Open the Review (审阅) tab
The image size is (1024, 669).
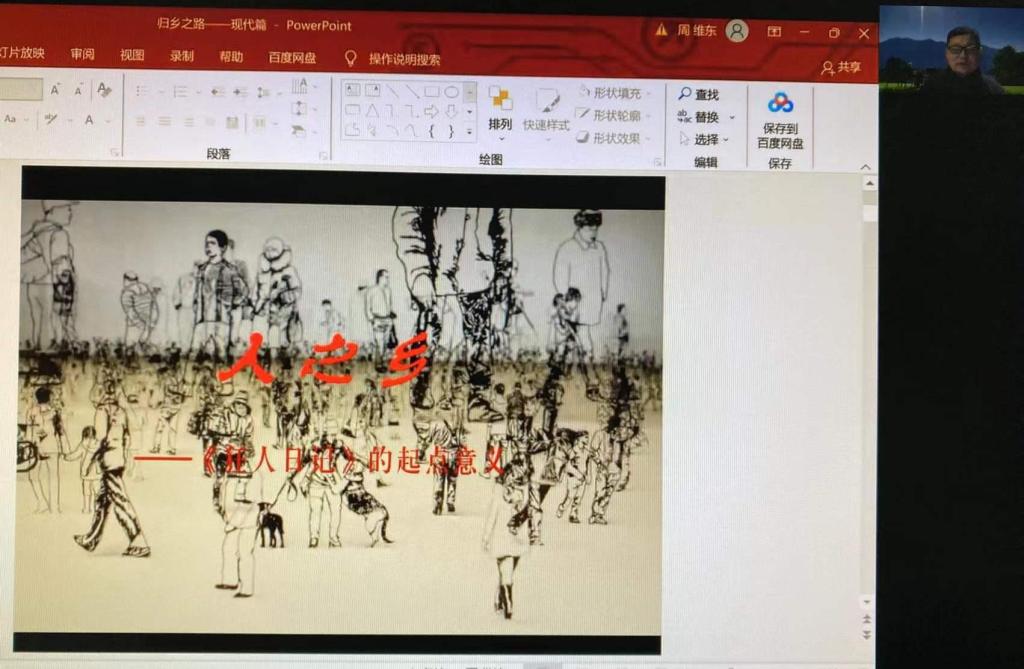[x=82, y=55]
